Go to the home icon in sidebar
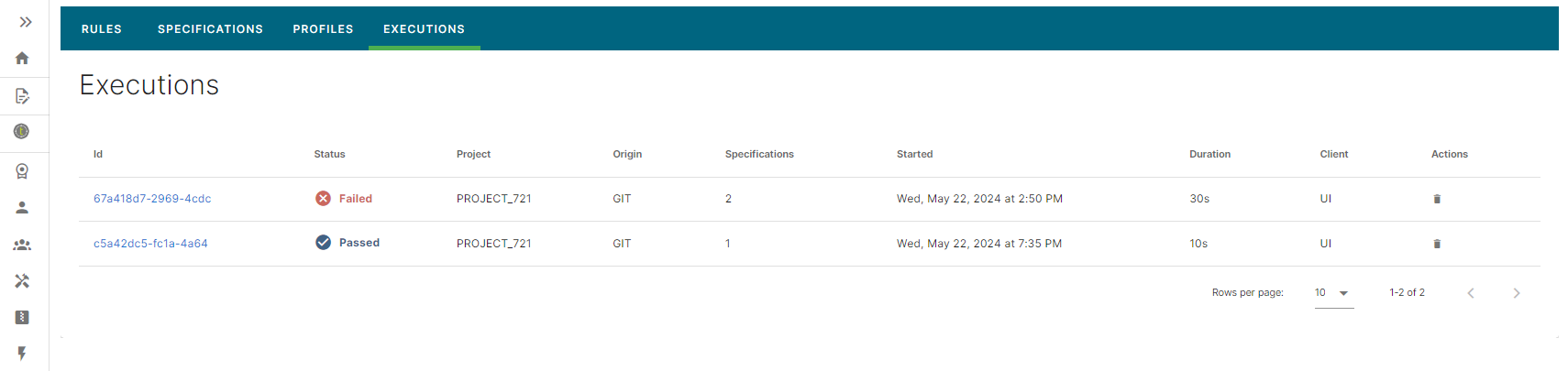The width and height of the screenshot is (1568, 371). click(22, 59)
